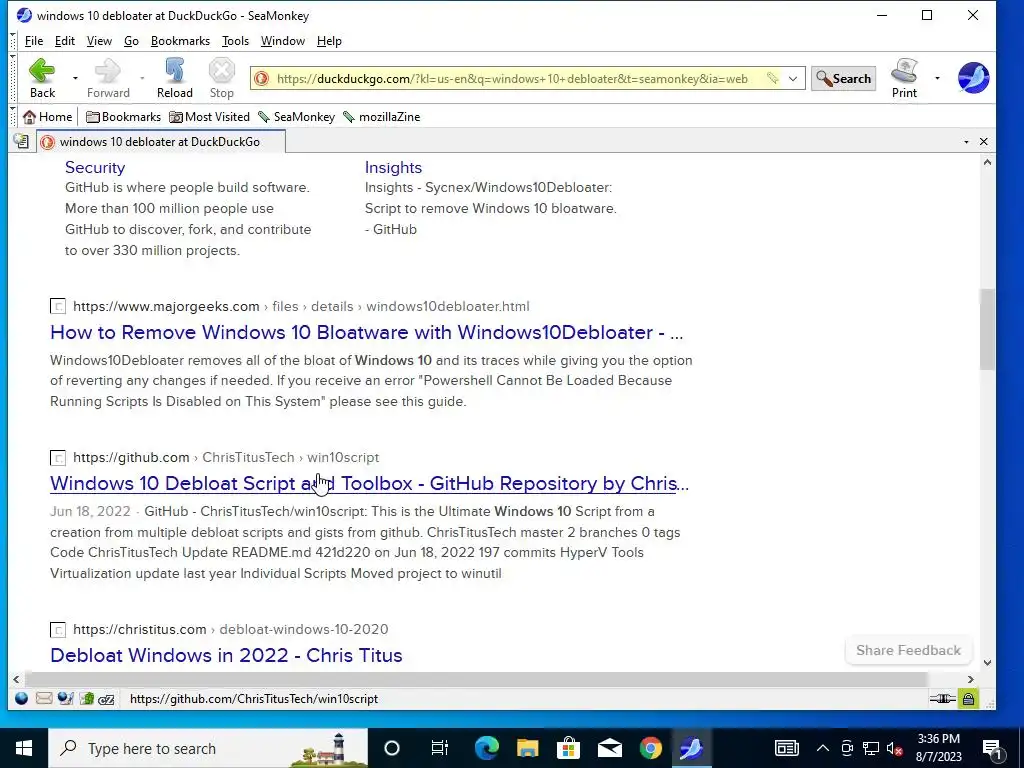Viewport: 1024px width, 768px height.
Task: Click the Share Feedback button
Action: (x=908, y=650)
